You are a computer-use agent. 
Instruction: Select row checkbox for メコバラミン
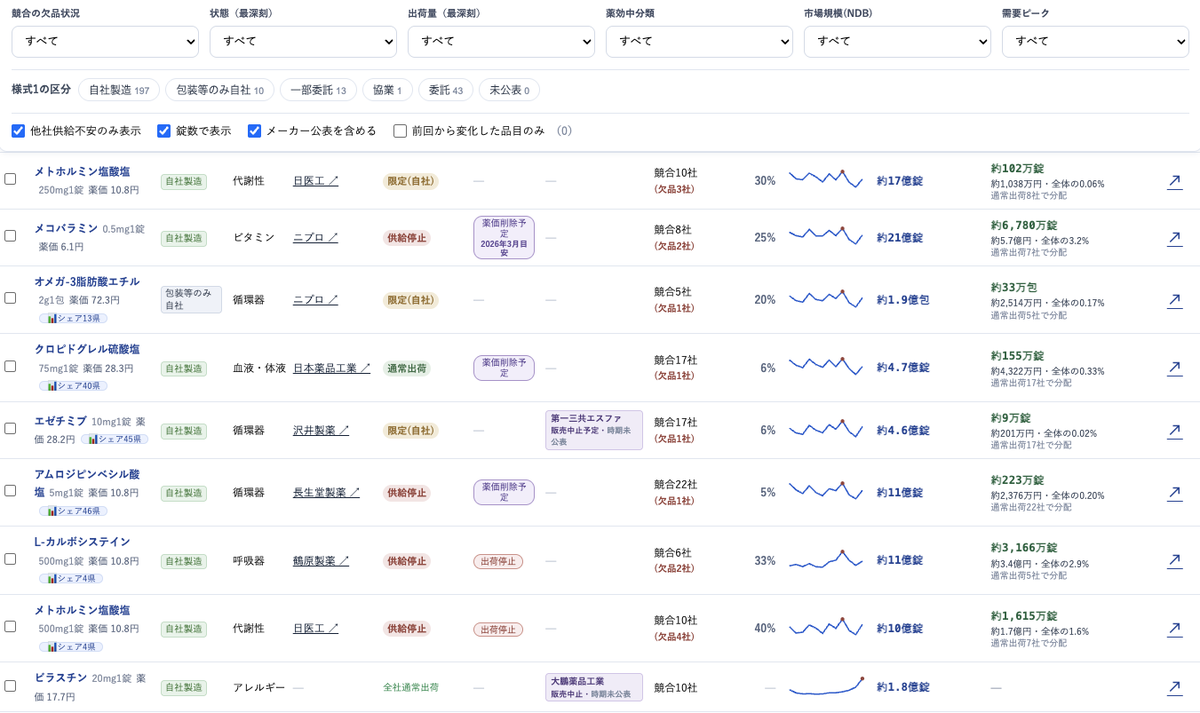(x=10, y=236)
